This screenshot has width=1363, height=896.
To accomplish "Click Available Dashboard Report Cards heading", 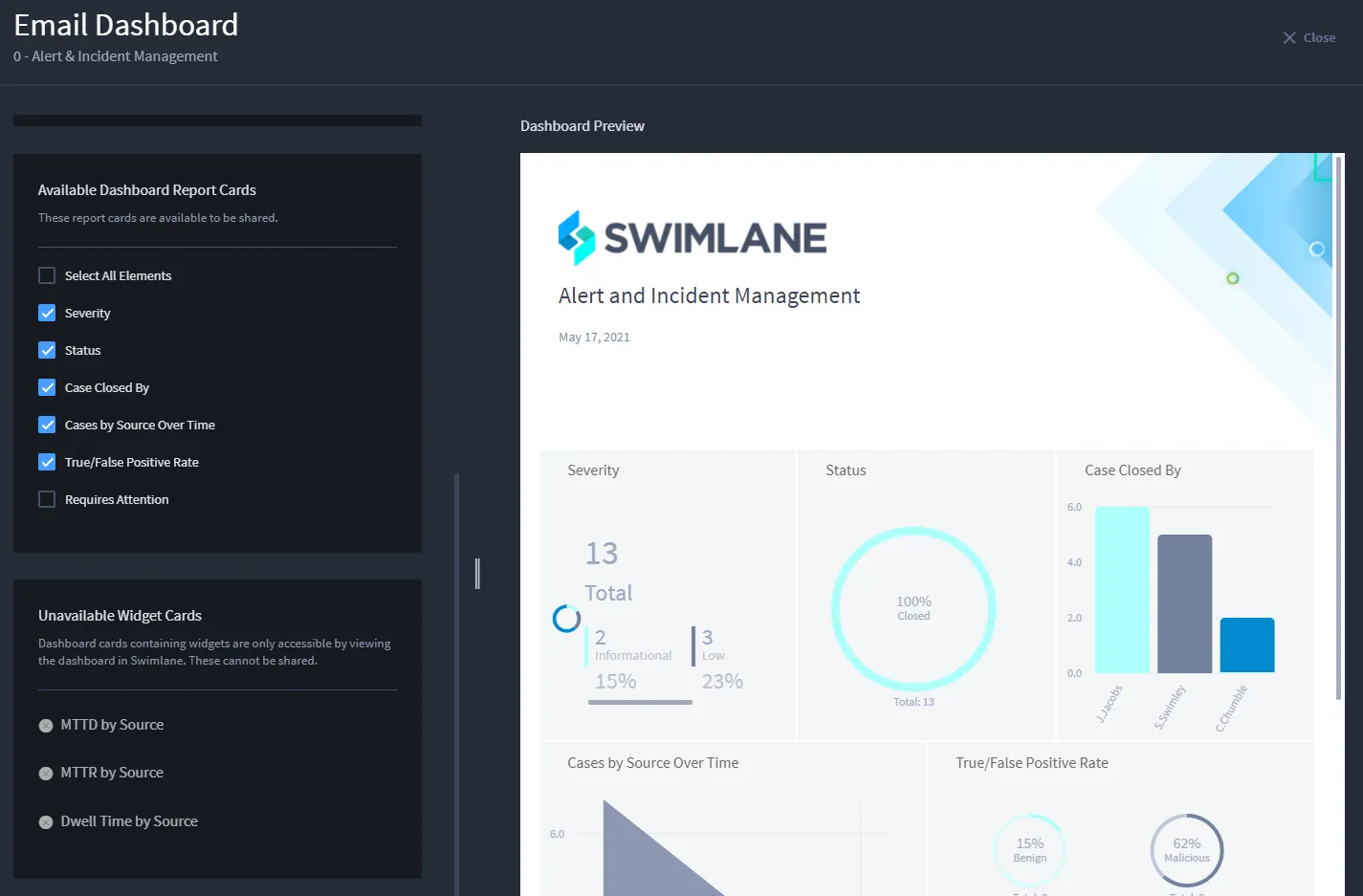I will (x=147, y=190).
